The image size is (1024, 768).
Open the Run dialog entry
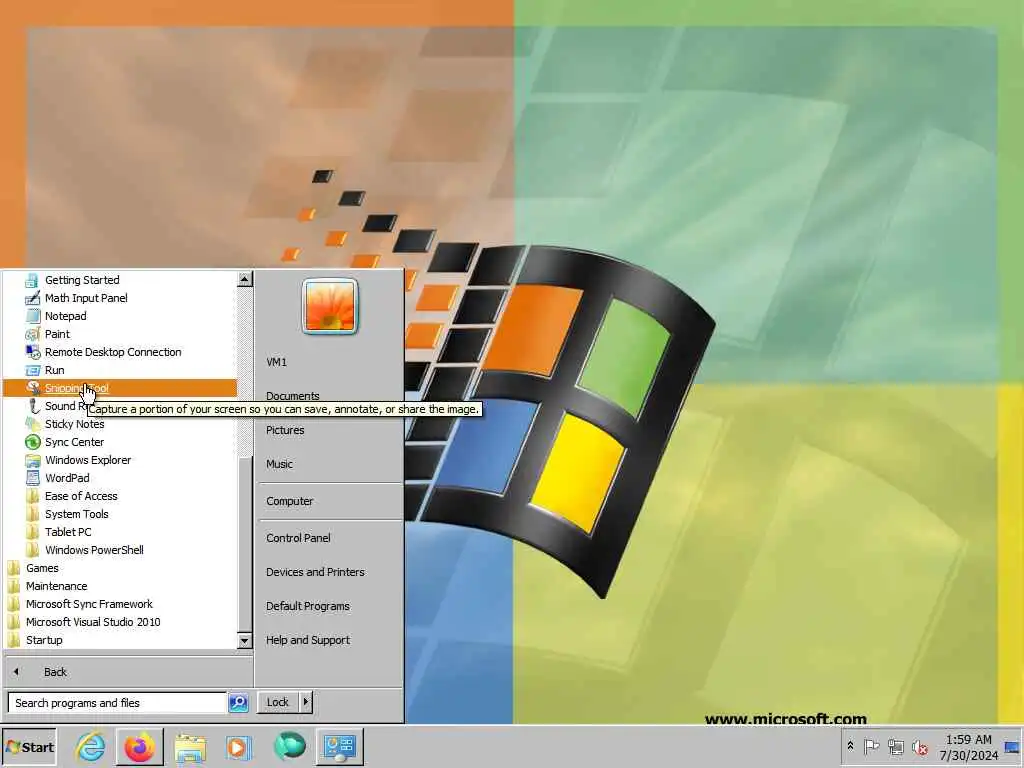54,370
